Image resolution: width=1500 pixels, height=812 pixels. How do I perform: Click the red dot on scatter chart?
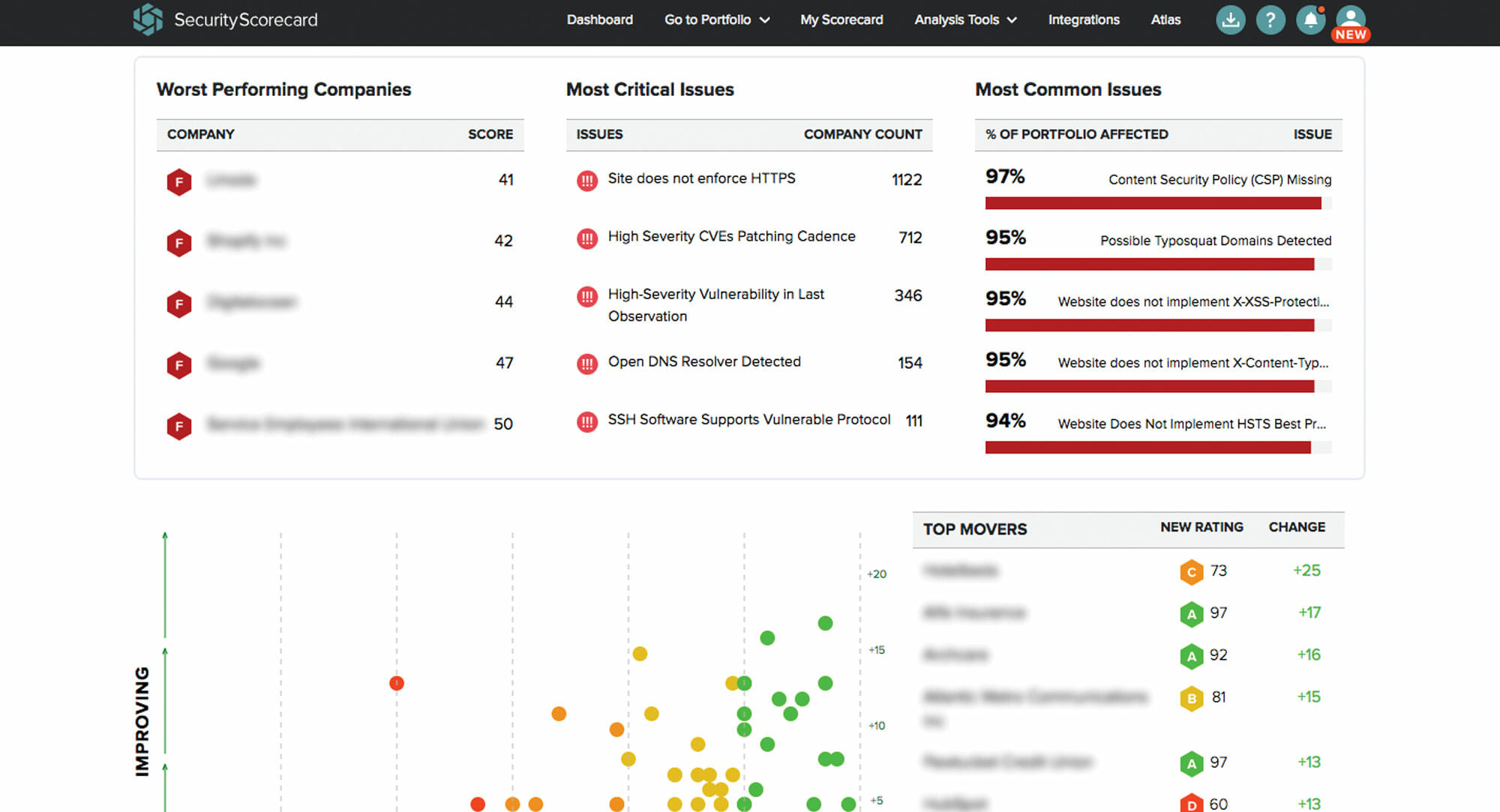397,683
